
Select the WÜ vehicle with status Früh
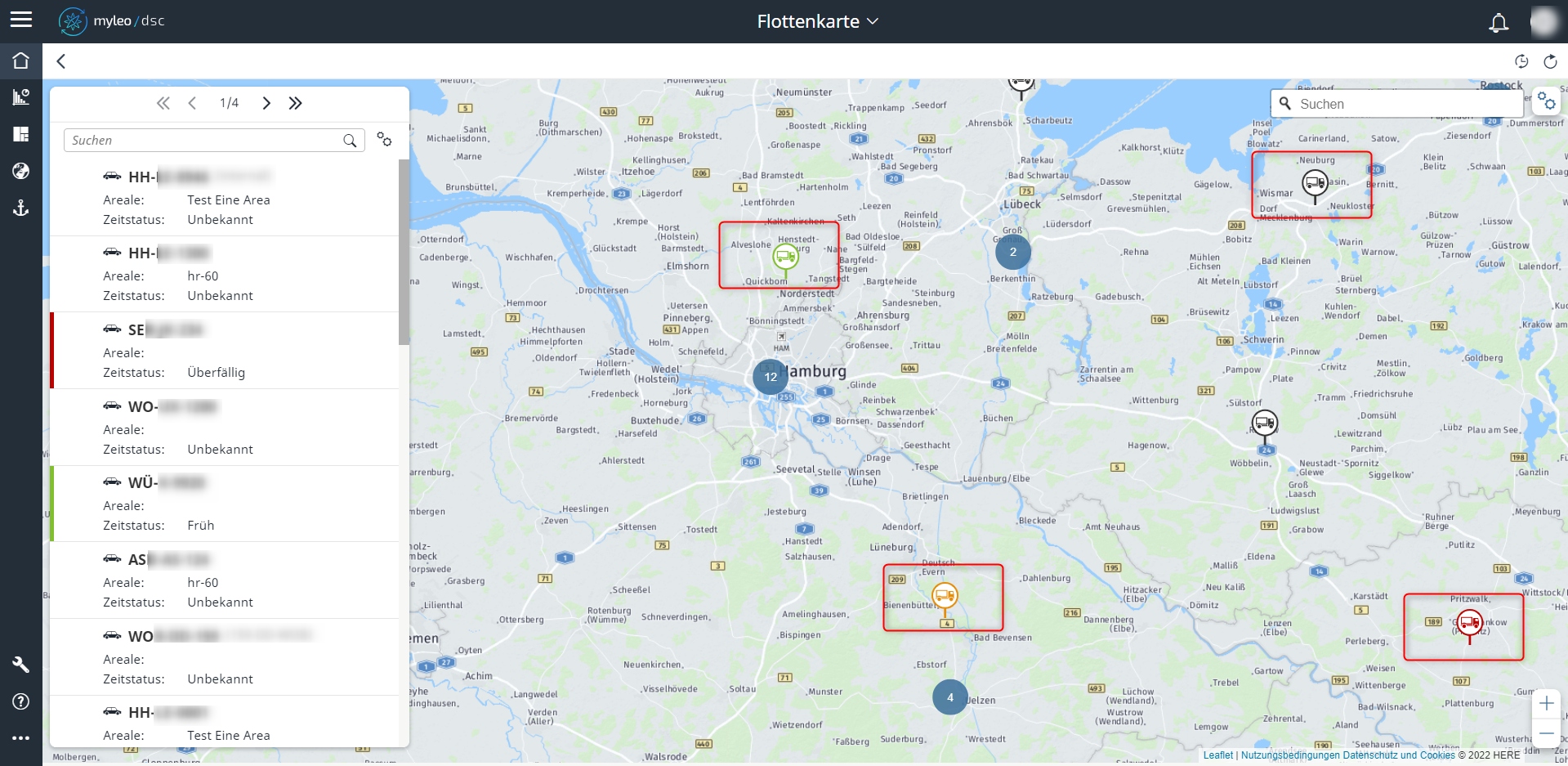tap(225, 504)
